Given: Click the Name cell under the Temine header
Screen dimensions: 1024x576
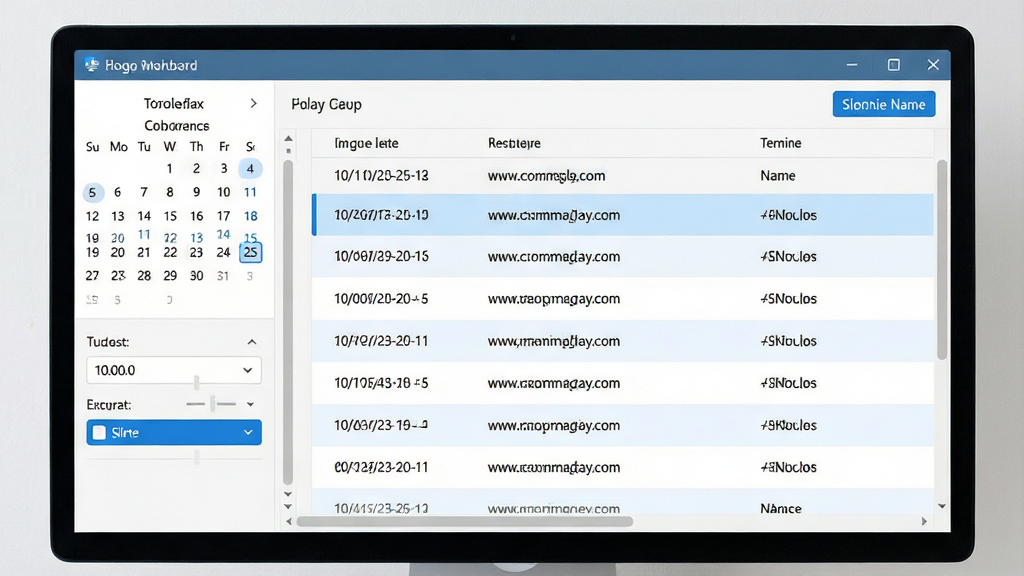Looking at the screenshot, I should click(777, 176).
